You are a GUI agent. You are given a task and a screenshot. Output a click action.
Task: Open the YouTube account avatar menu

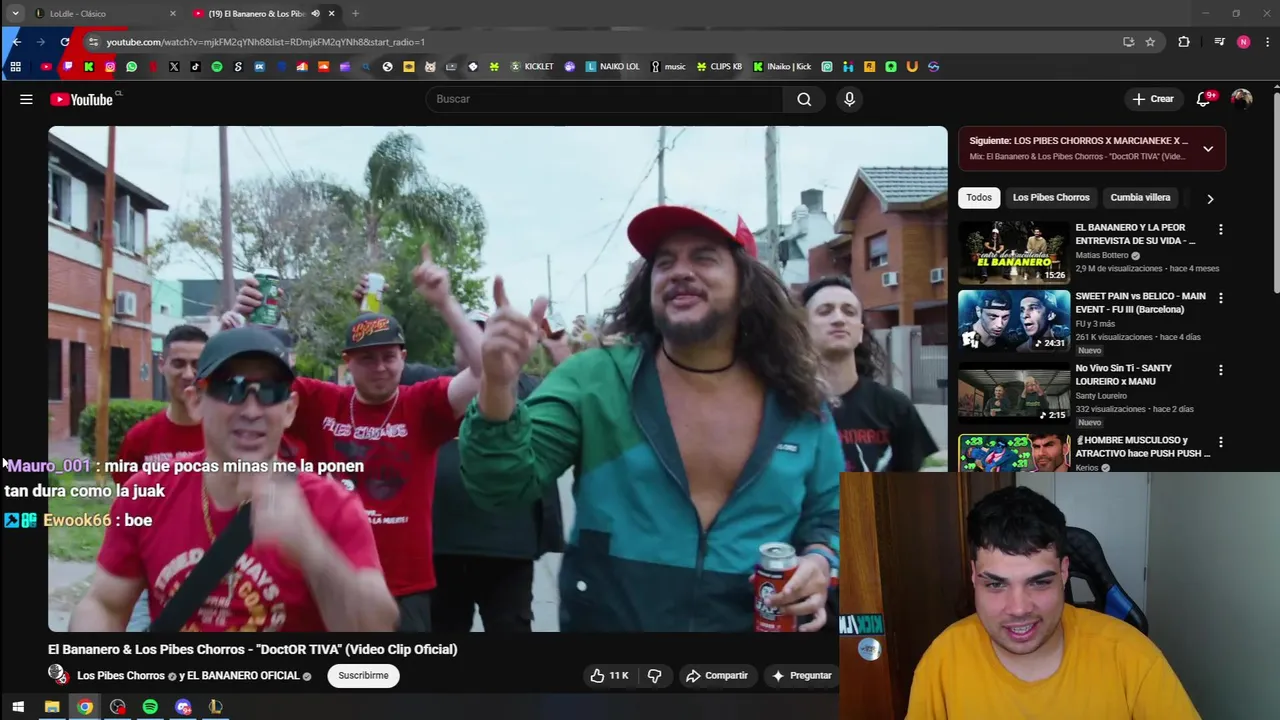click(1241, 99)
